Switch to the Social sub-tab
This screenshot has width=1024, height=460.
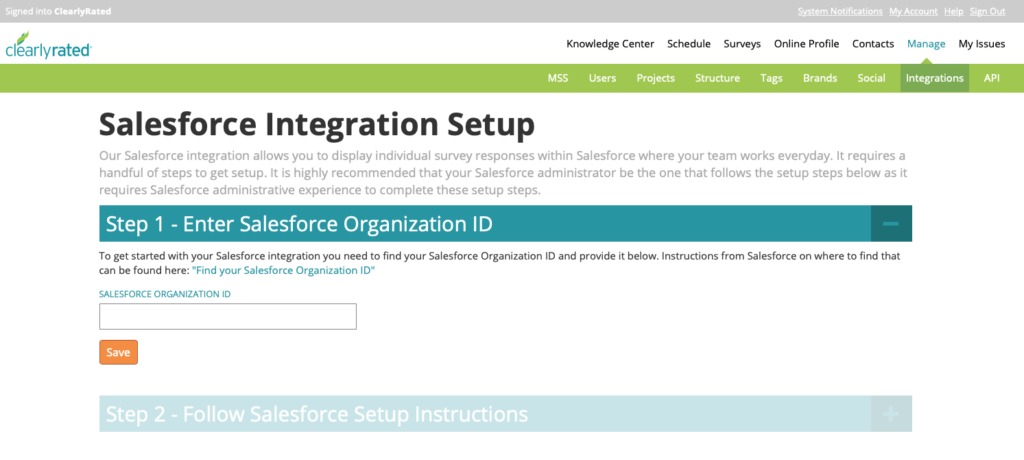(x=871, y=78)
